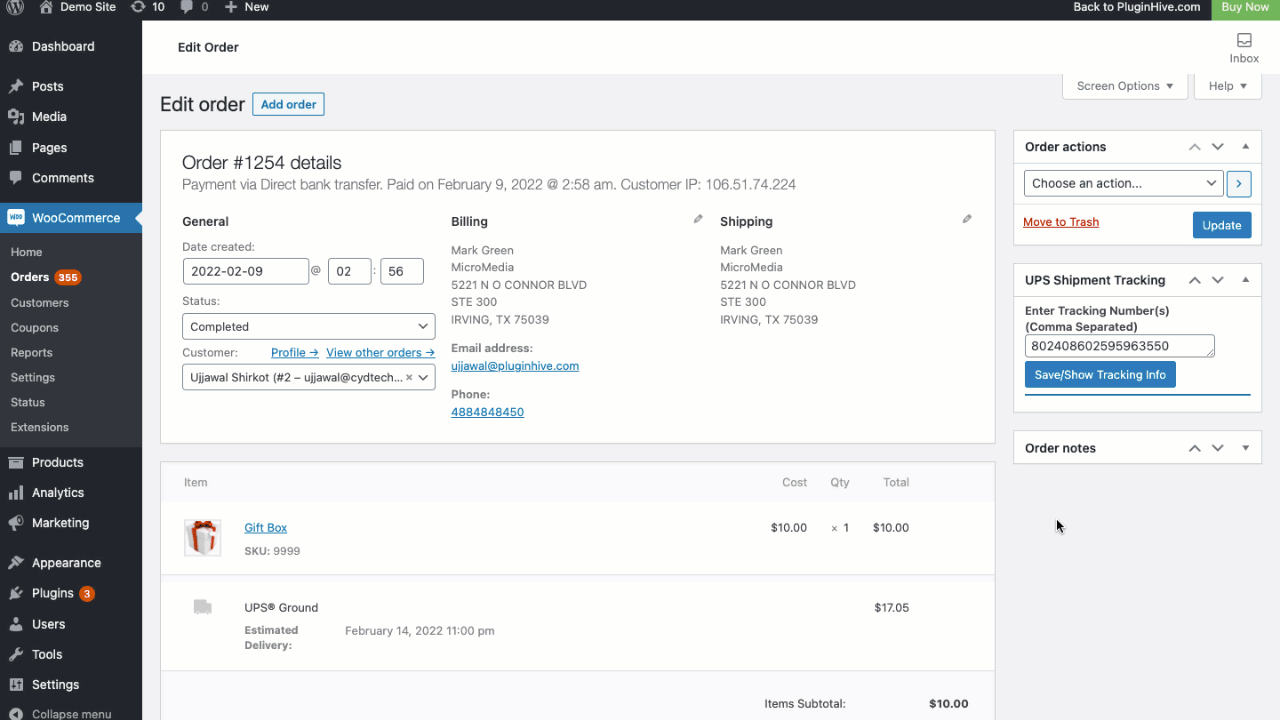Click the Buy Now button

1245,8
